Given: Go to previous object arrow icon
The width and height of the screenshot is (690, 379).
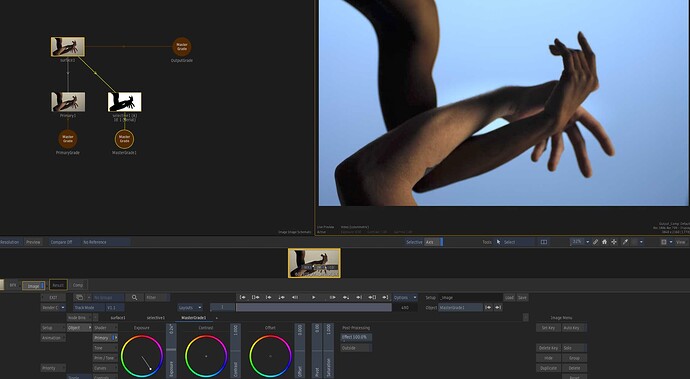Looking at the screenshot, I should tap(488, 308).
